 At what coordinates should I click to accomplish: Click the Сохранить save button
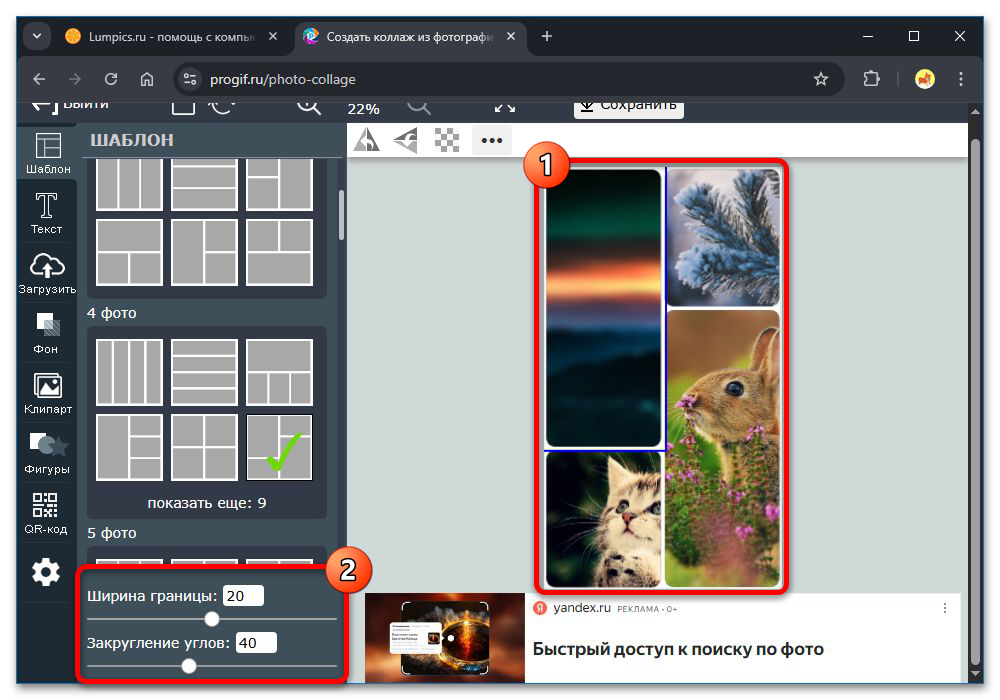[628, 105]
